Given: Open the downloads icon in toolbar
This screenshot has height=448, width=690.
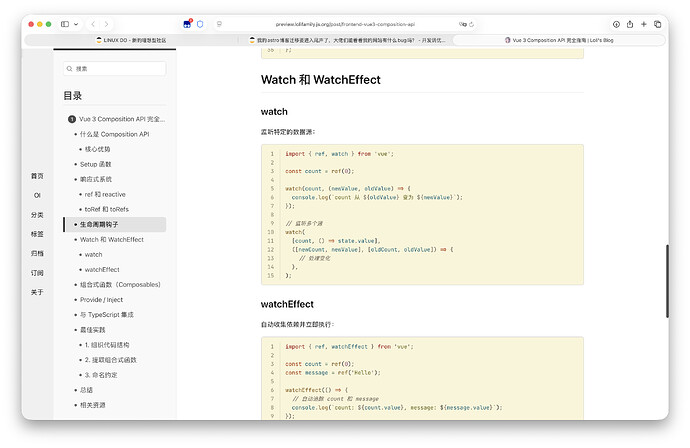Looking at the screenshot, I should click(x=616, y=24).
